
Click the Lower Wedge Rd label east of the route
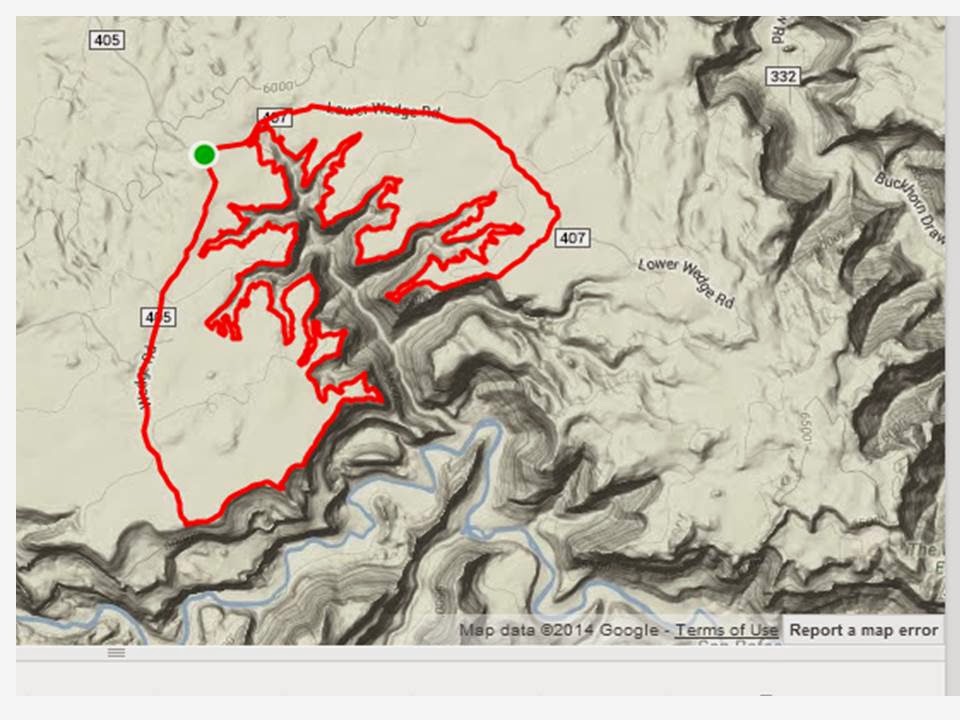(x=686, y=282)
